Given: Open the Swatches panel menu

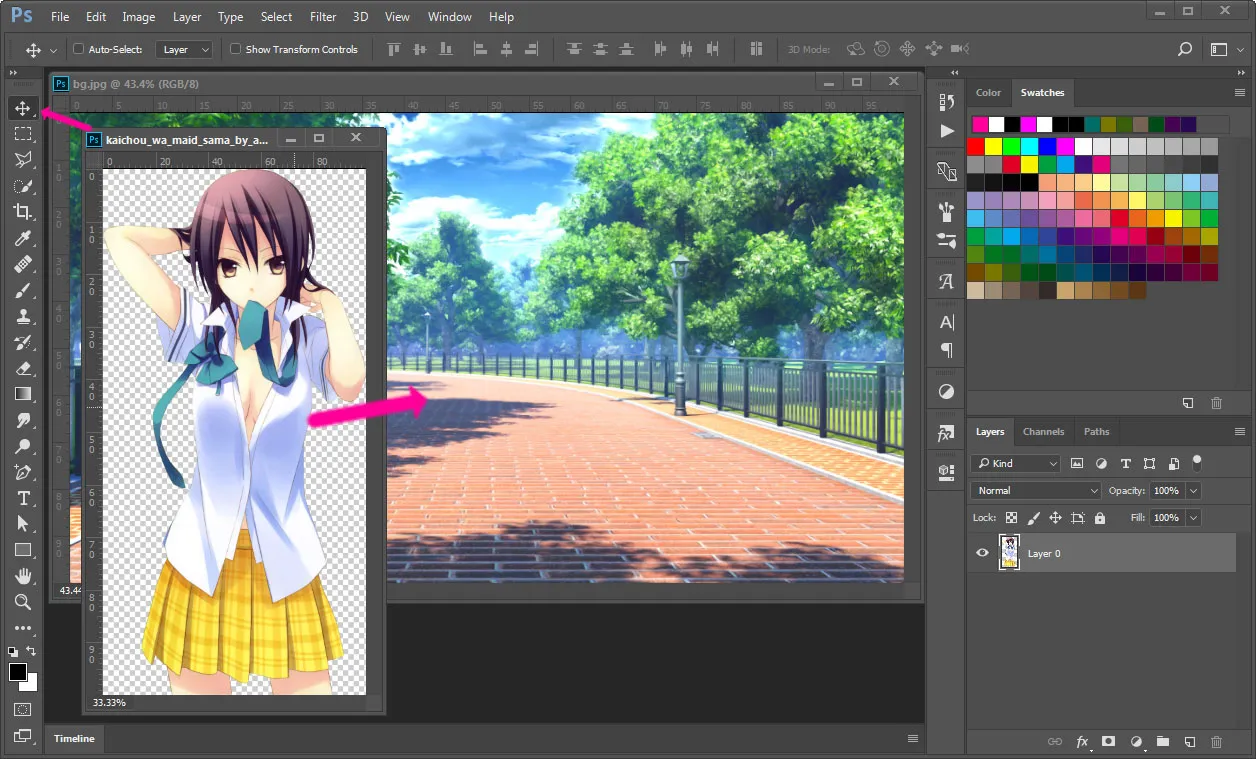Looking at the screenshot, I should pos(1240,92).
